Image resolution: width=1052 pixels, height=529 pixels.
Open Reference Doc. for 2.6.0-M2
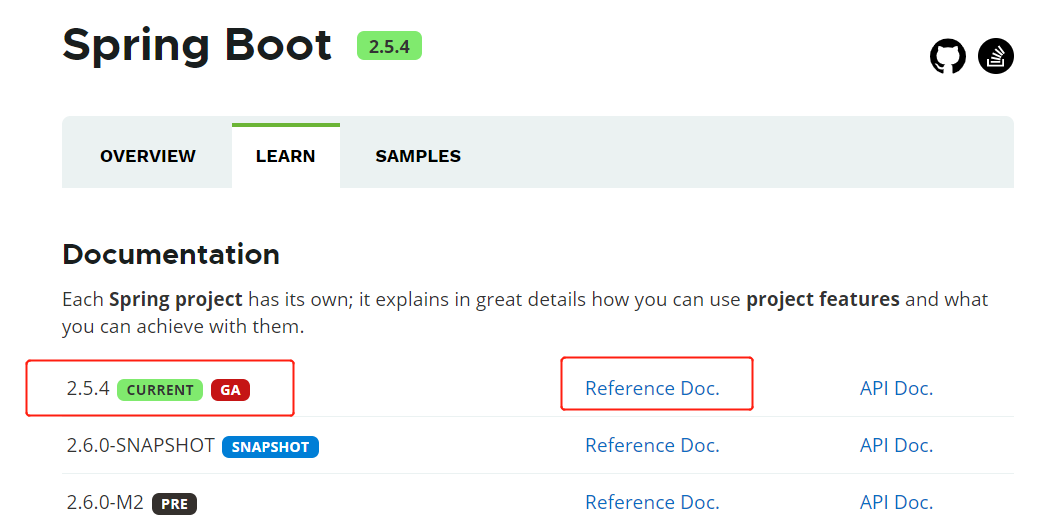(x=652, y=502)
